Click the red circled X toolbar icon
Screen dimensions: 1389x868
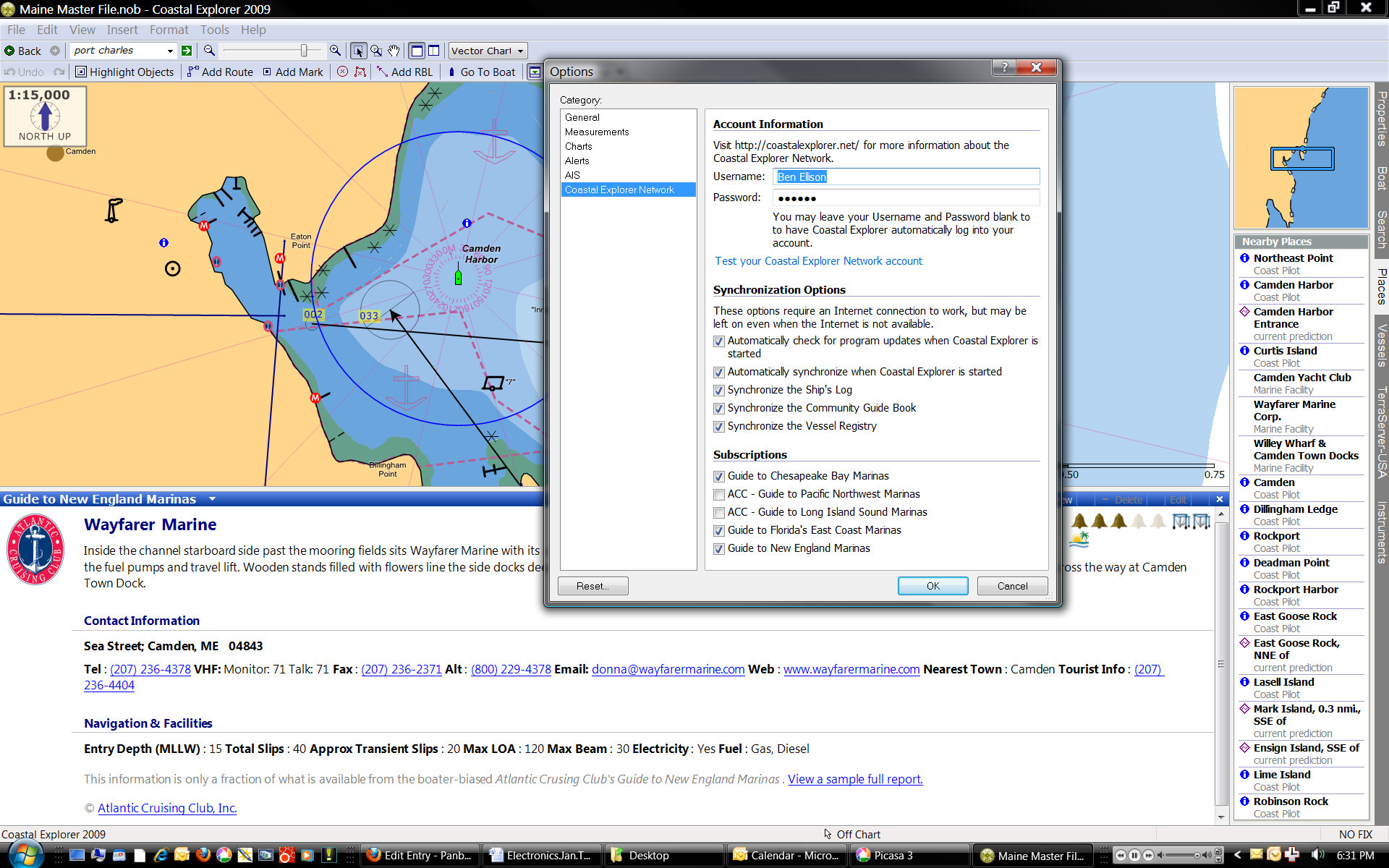343,72
